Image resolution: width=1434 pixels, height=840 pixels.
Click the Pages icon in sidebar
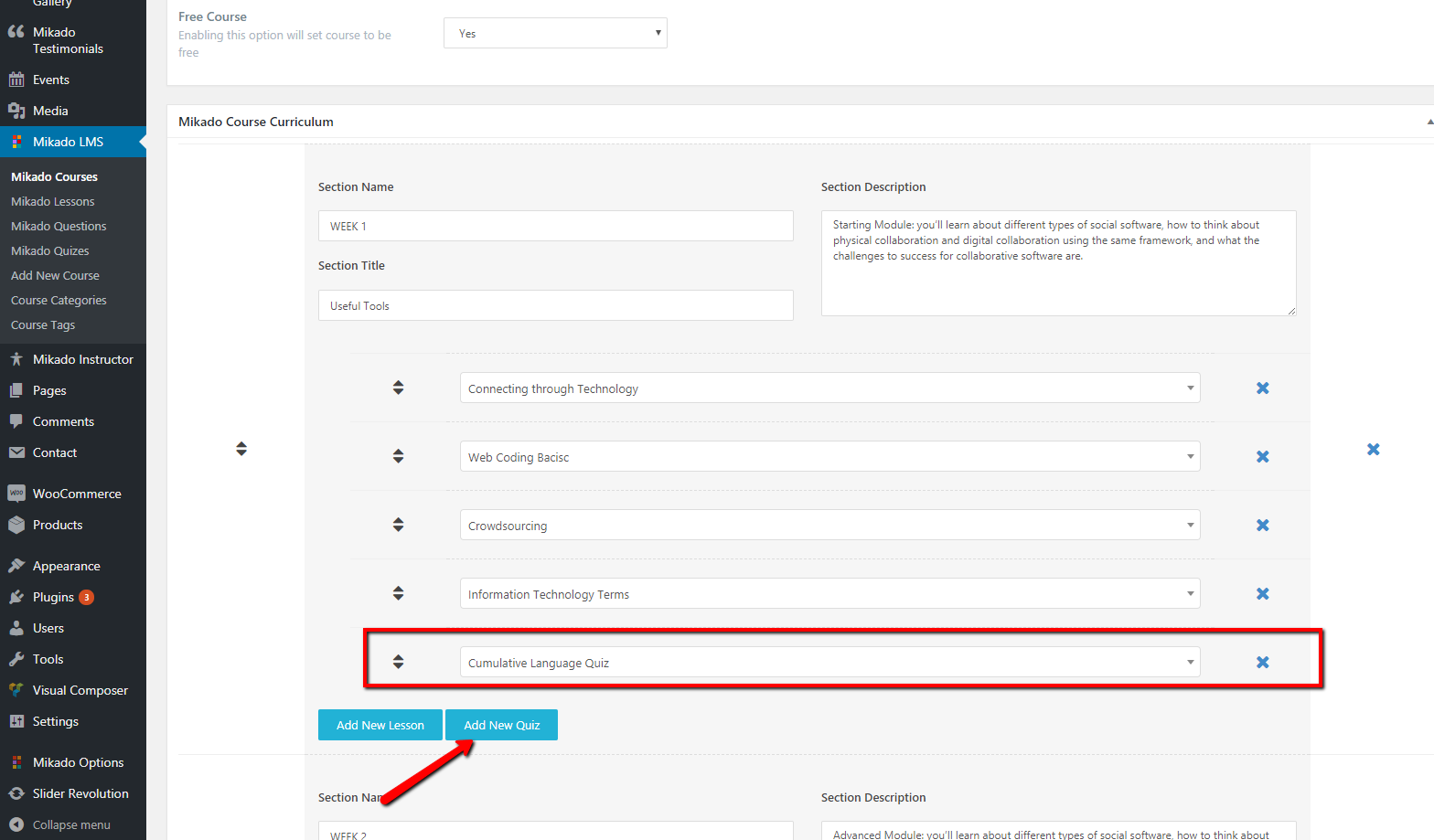(16, 390)
